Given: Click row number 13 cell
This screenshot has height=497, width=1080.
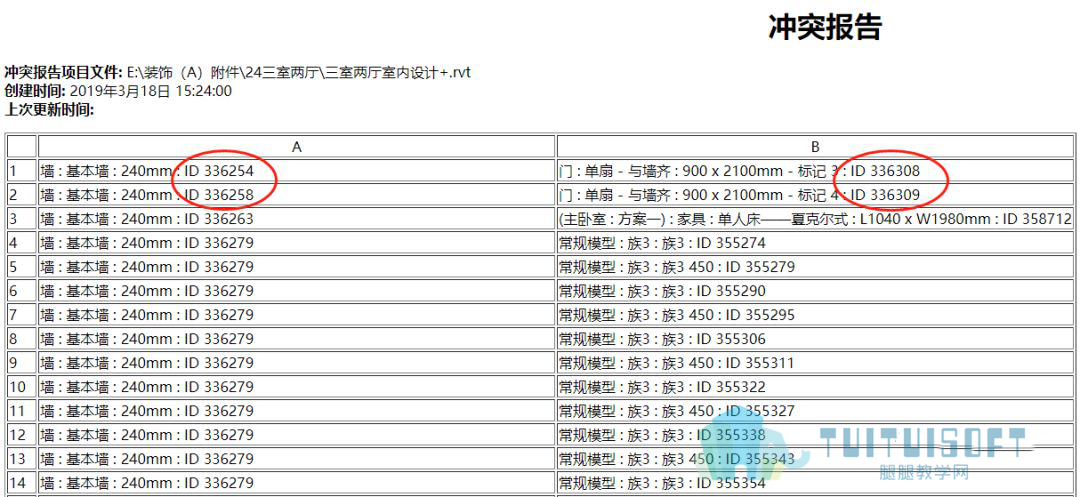Looking at the screenshot, I should click(21, 459).
